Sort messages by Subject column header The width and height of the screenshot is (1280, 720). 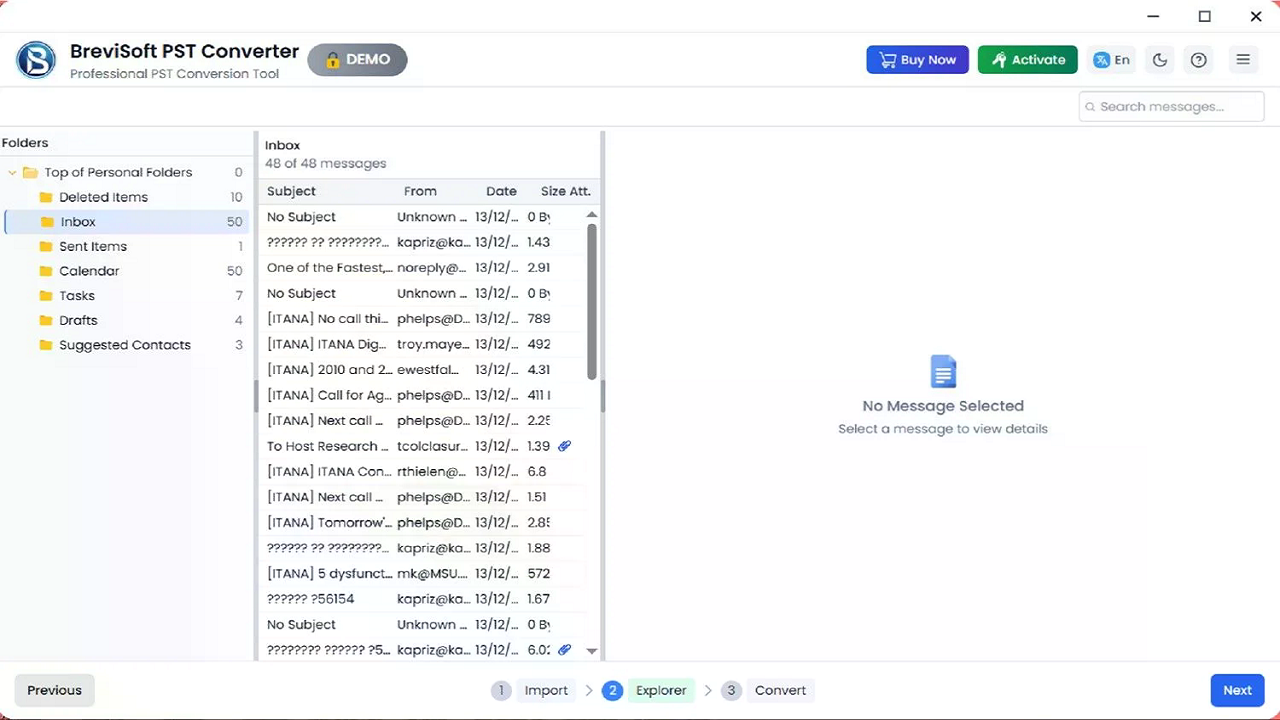tap(291, 191)
